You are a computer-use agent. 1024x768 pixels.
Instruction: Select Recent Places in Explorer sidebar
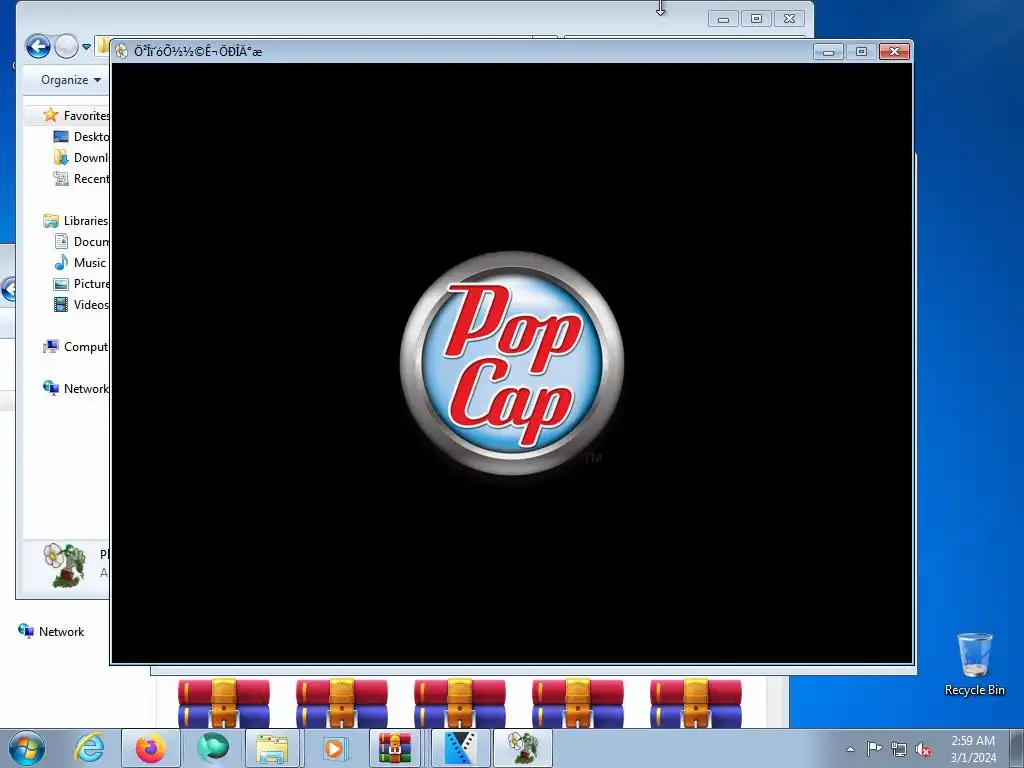(81, 178)
